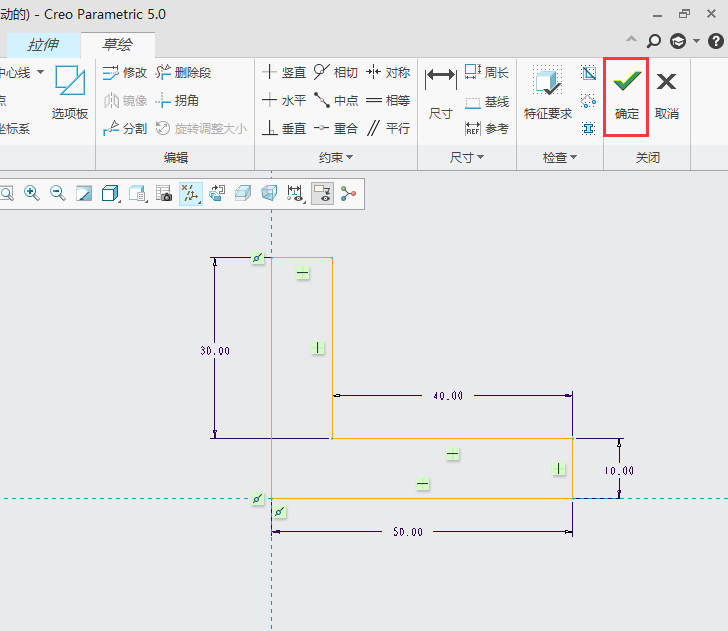Image resolution: width=728 pixels, height=631 pixels.
Task: Apply the 对称 symmetric constraint
Action: (x=388, y=72)
